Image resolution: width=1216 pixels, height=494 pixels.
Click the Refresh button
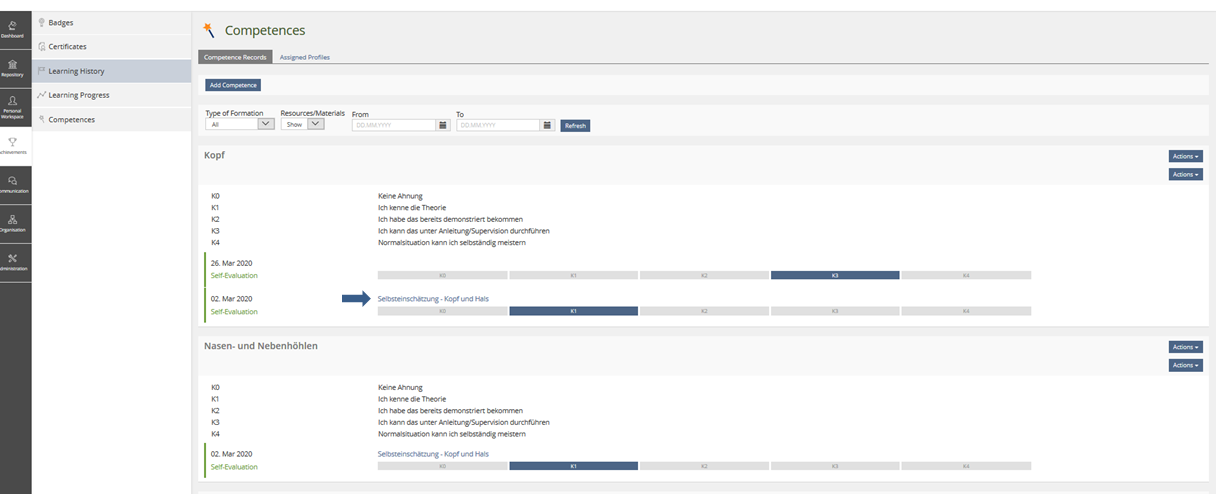pos(575,126)
